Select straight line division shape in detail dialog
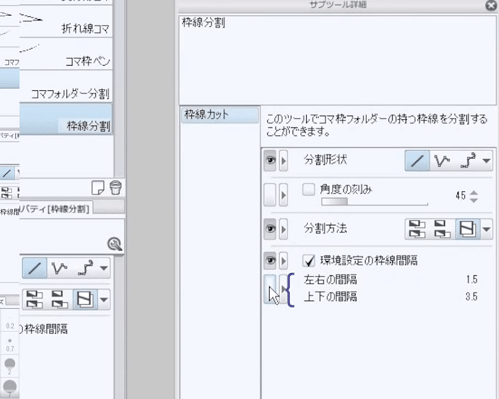Image resolution: width=499 pixels, height=399 pixels. point(417,161)
